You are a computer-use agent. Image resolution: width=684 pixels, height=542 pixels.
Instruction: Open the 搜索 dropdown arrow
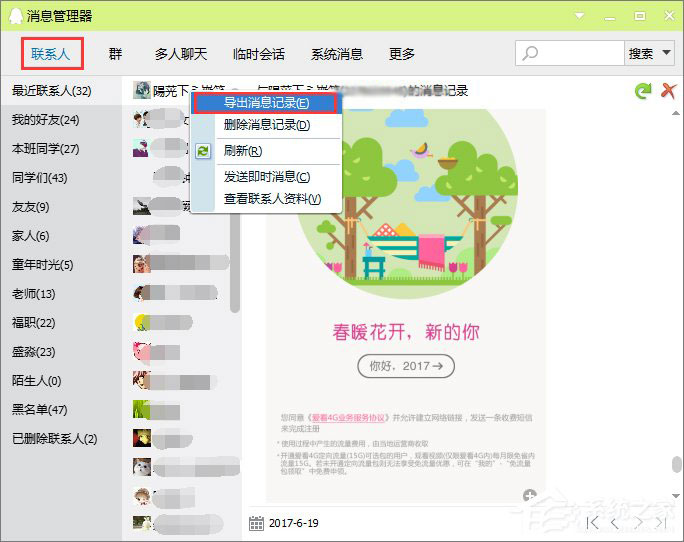[x=667, y=53]
